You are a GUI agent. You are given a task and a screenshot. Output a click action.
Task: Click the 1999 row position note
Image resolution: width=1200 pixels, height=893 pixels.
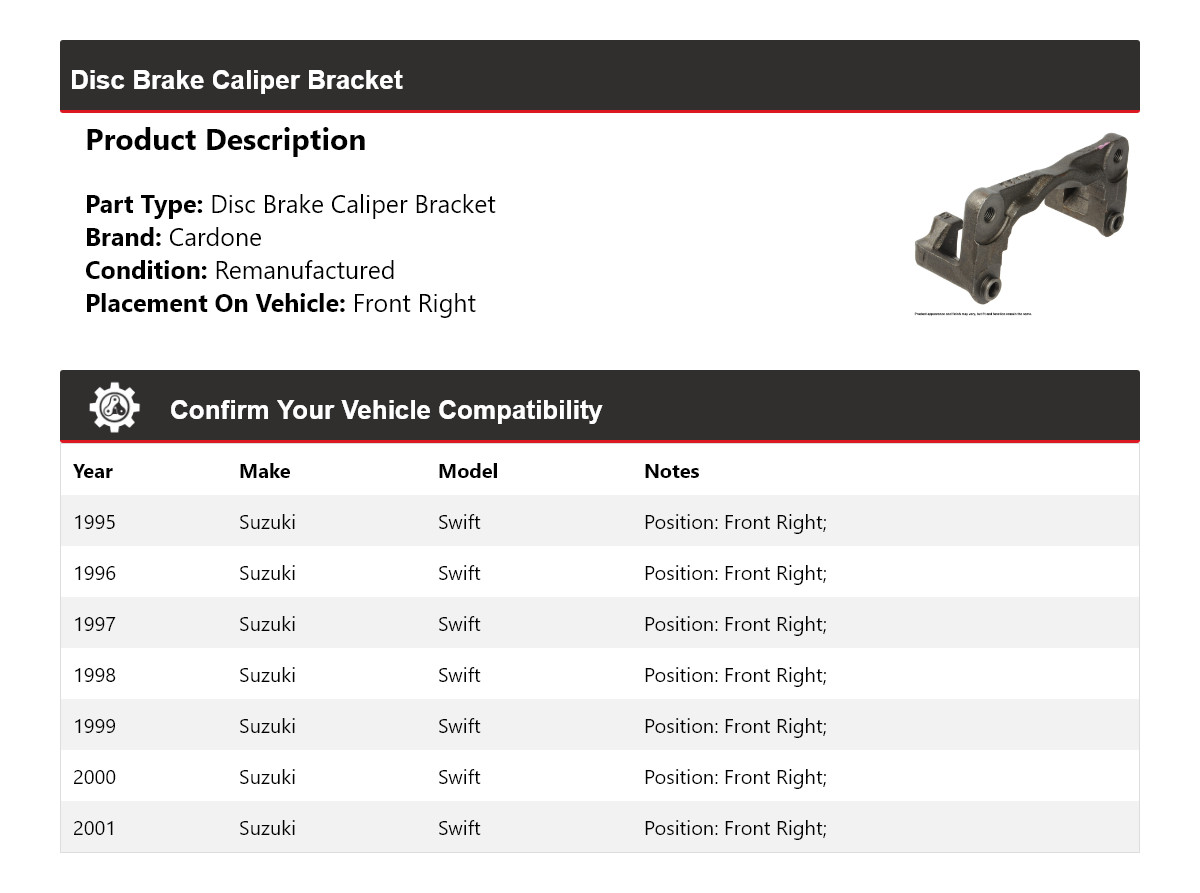(x=735, y=726)
